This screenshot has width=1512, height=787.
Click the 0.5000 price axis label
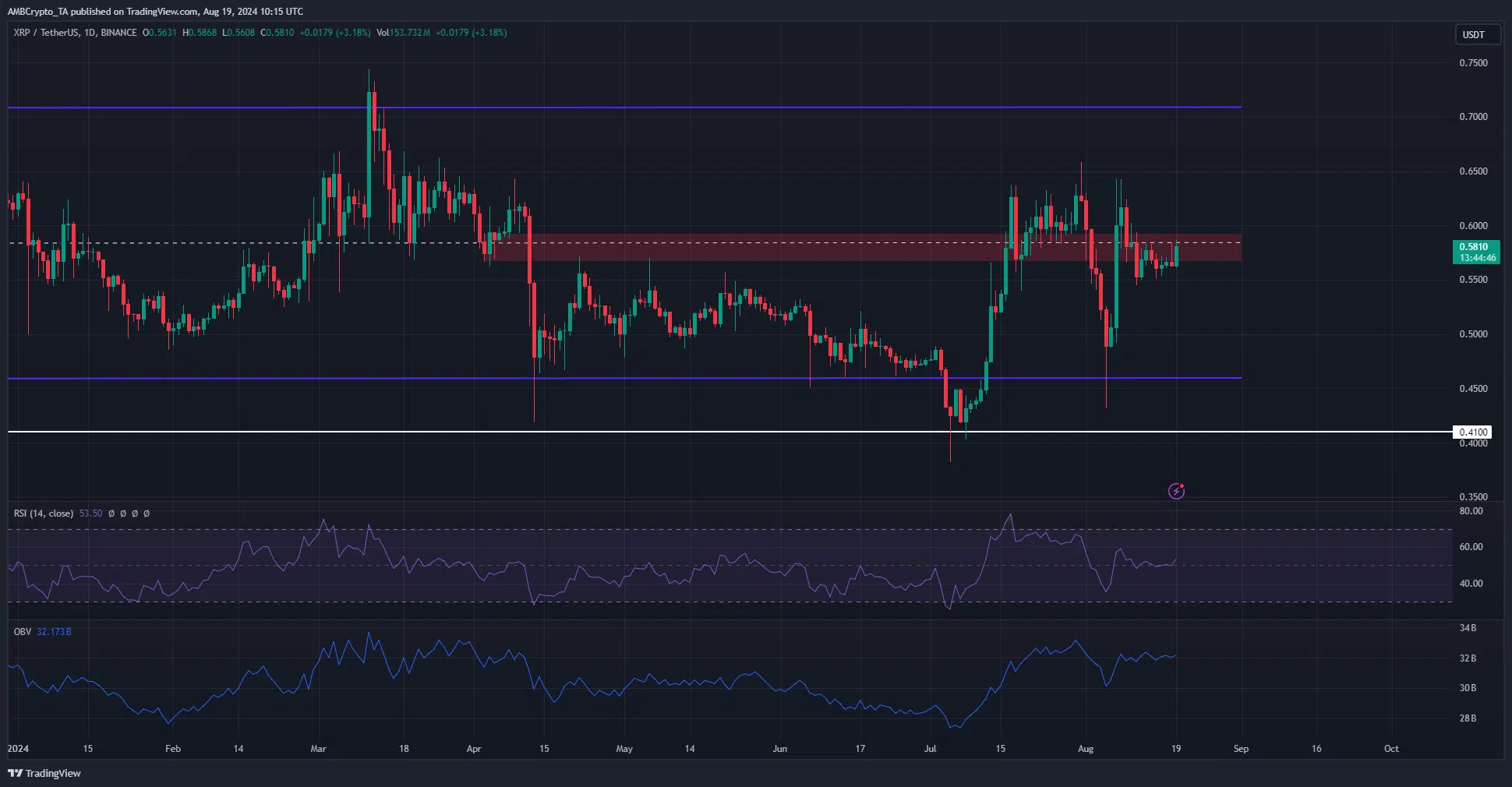[1473, 334]
